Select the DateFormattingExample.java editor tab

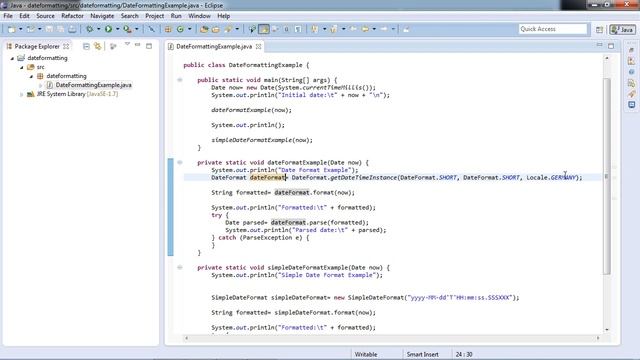coord(214,47)
